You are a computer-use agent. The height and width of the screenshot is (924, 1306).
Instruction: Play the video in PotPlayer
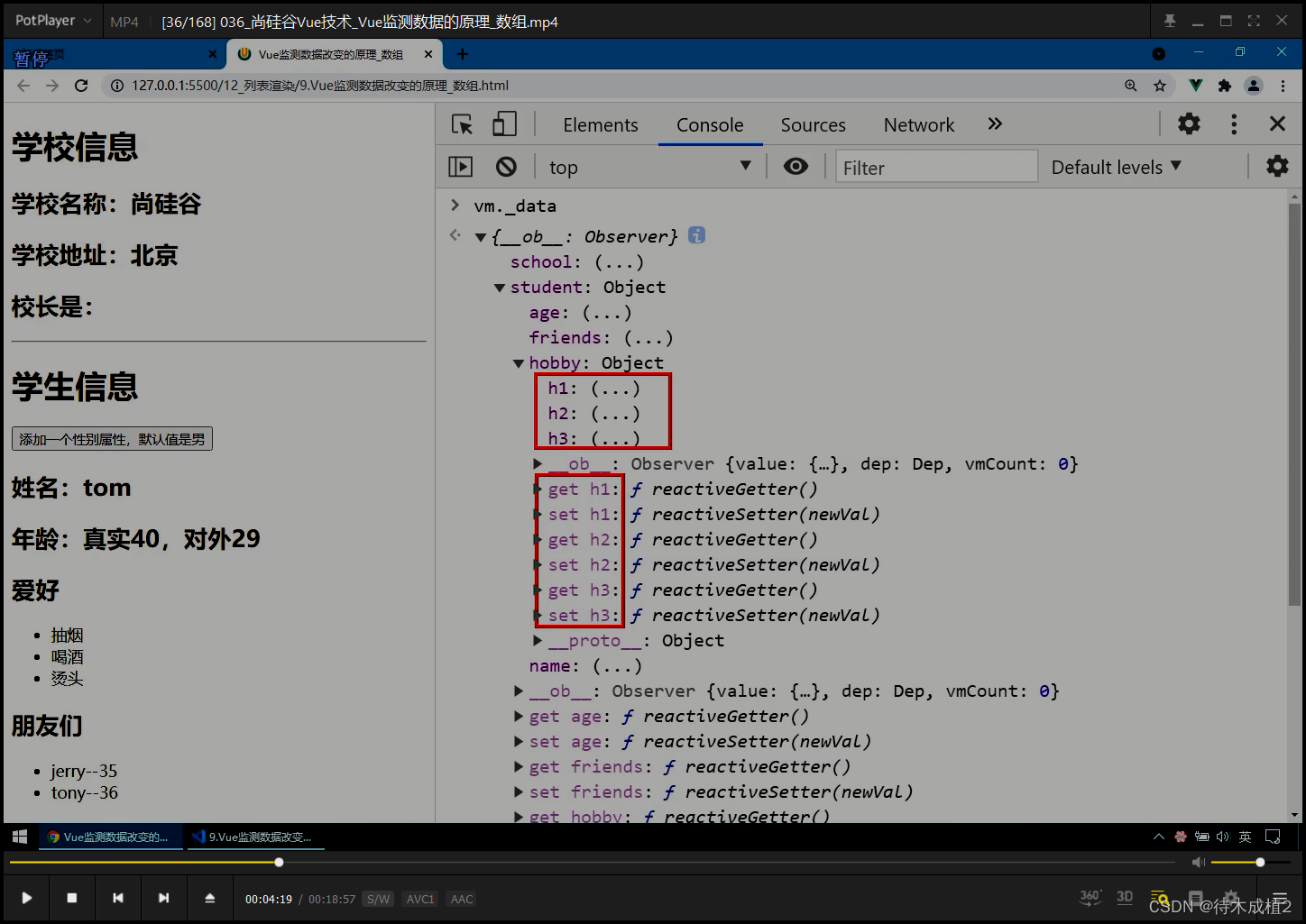[27, 898]
